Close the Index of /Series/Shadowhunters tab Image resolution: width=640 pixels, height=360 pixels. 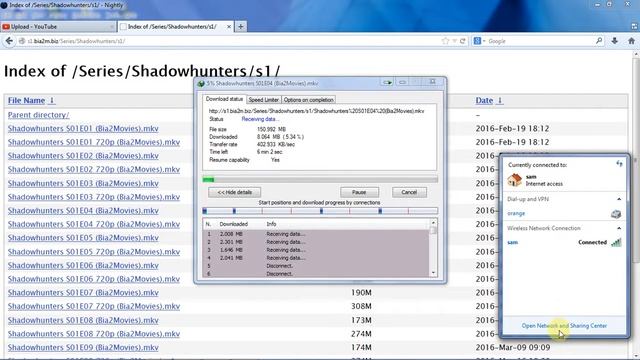point(229,27)
